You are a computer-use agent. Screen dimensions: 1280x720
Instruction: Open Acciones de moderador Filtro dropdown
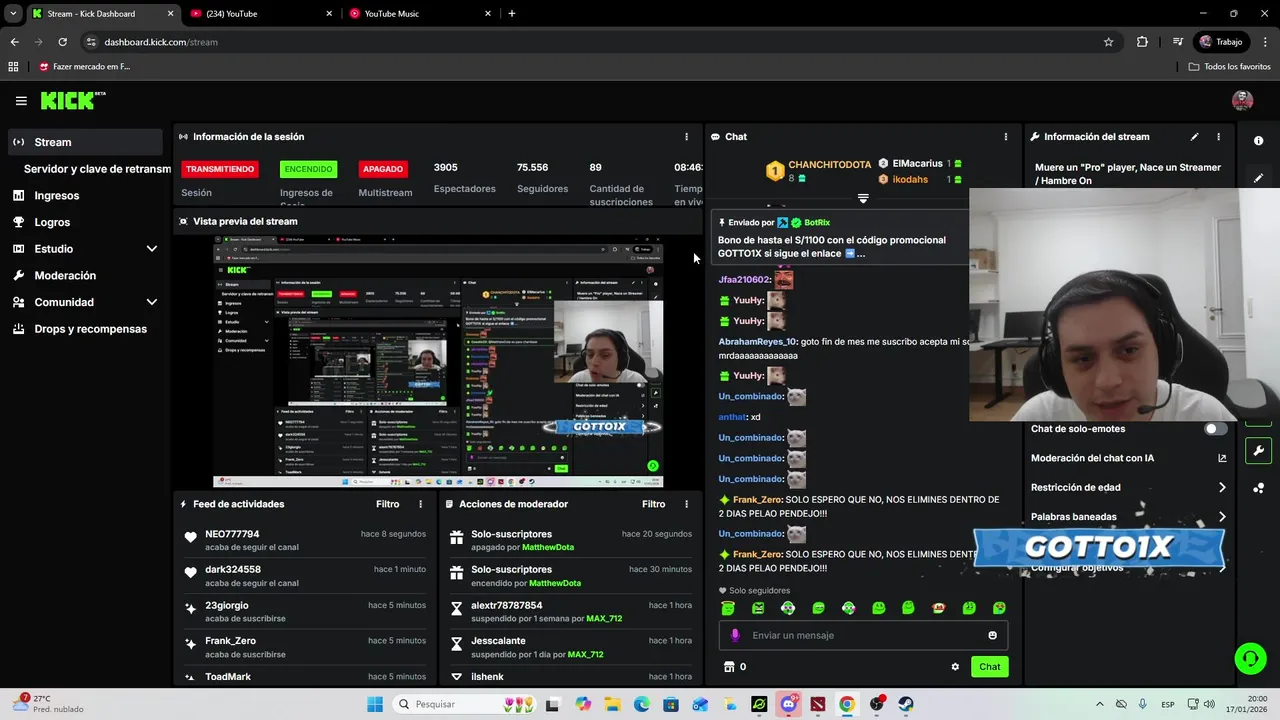pyautogui.click(x=654, y=504)
